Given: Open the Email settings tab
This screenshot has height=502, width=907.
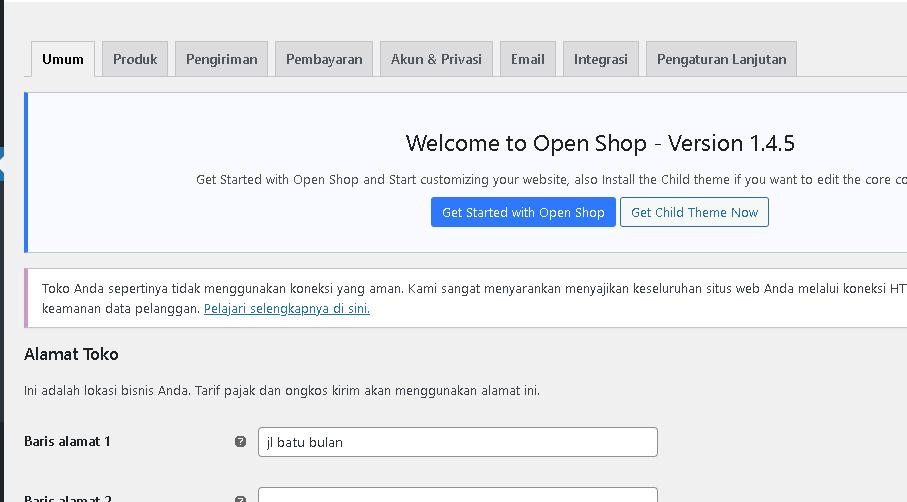Looking at the screenshot, I should (528, 59).
